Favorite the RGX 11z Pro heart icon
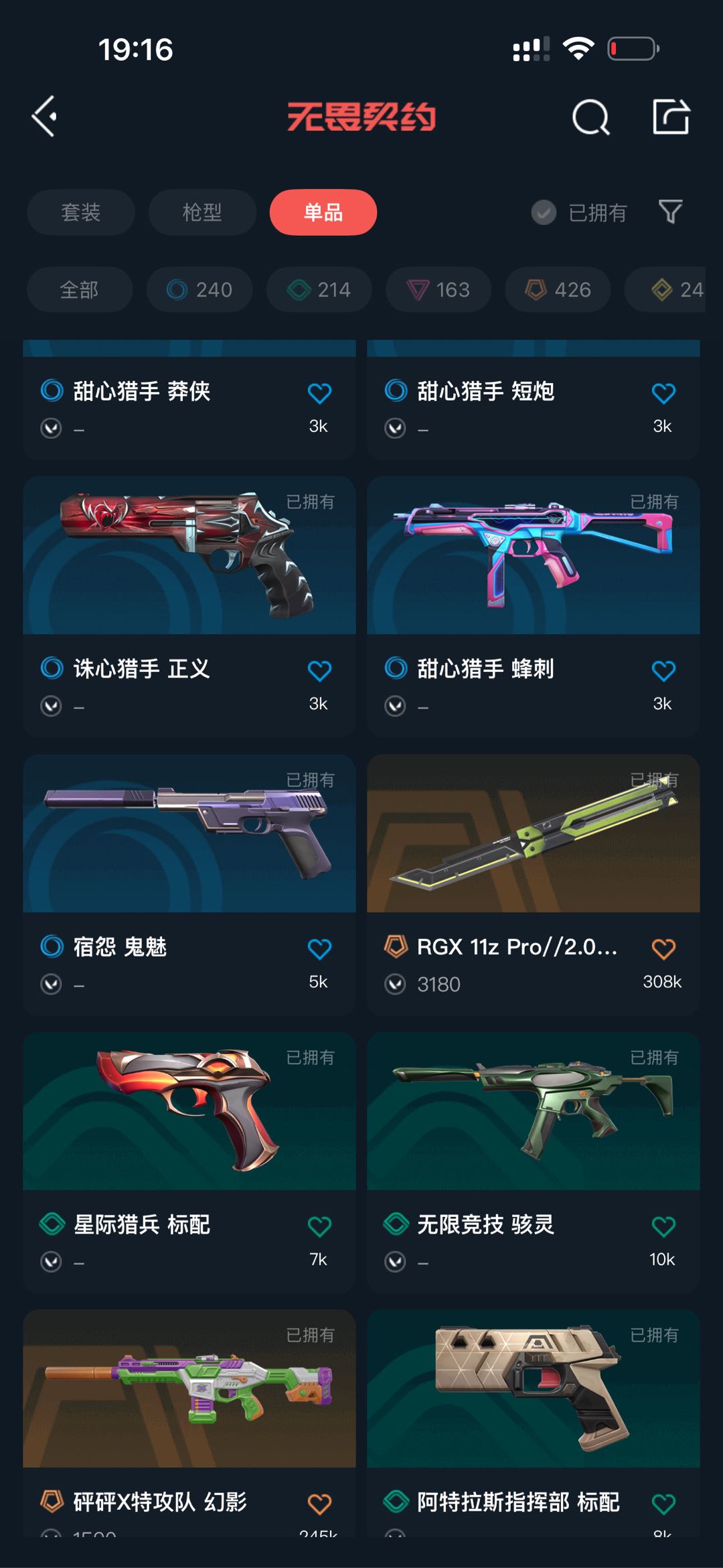The width and height of the screenshot is (723, 1568). pyautogui.click(x=663, y=948)
